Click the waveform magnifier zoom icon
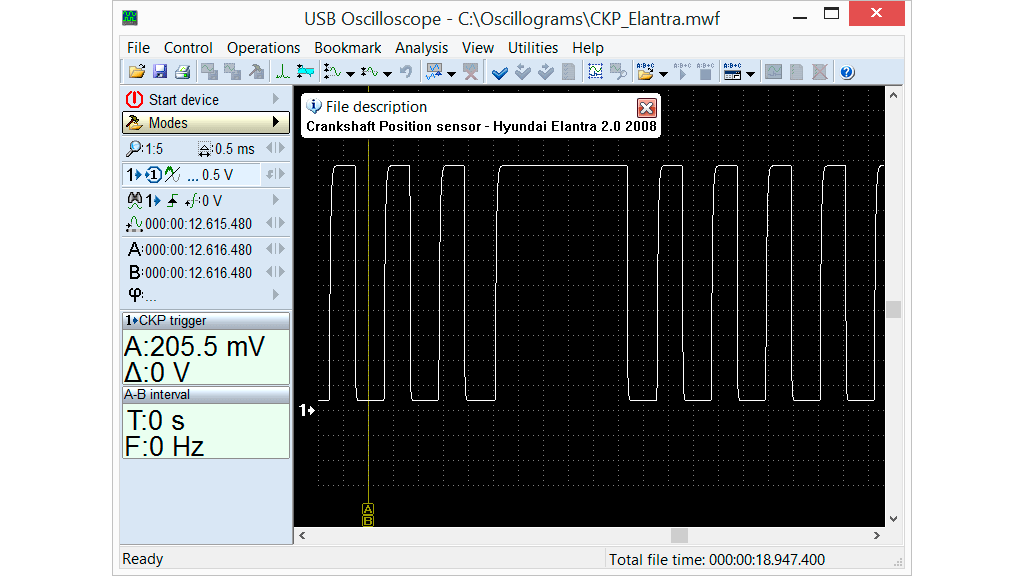 [x=618, y=72]
